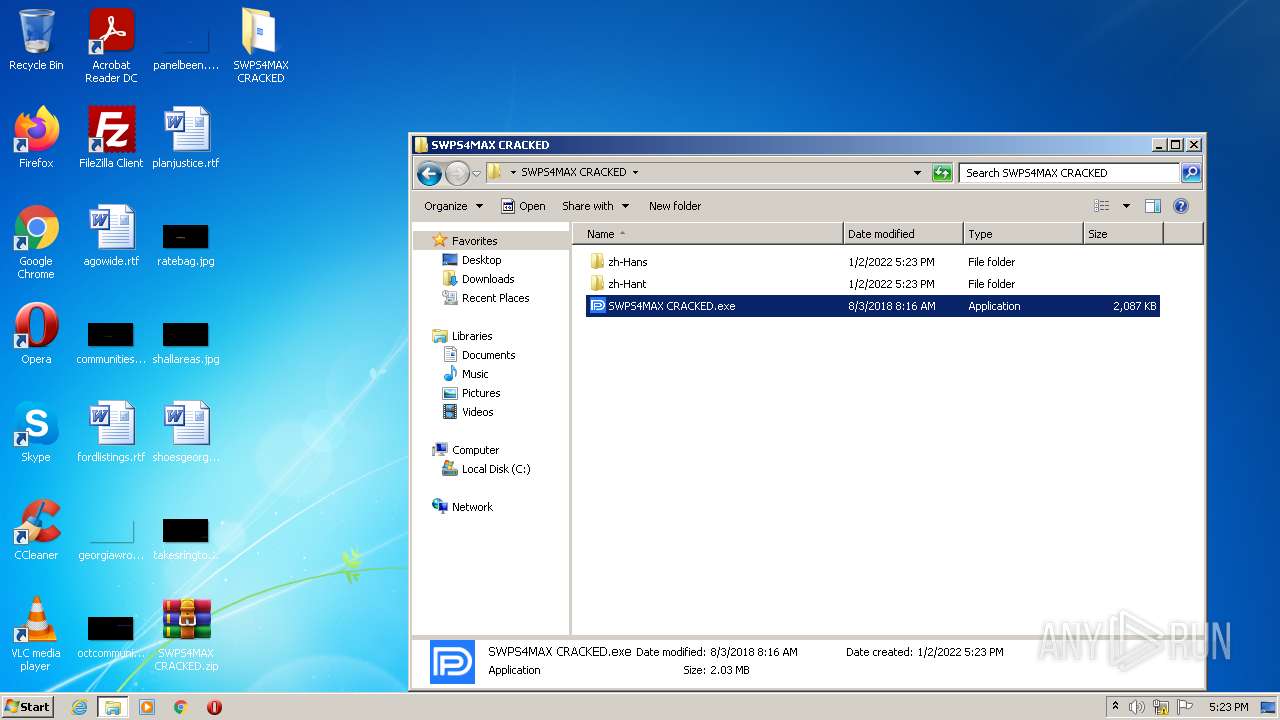Open the Recycle Bin desktop icon

[x=36, y=40]
